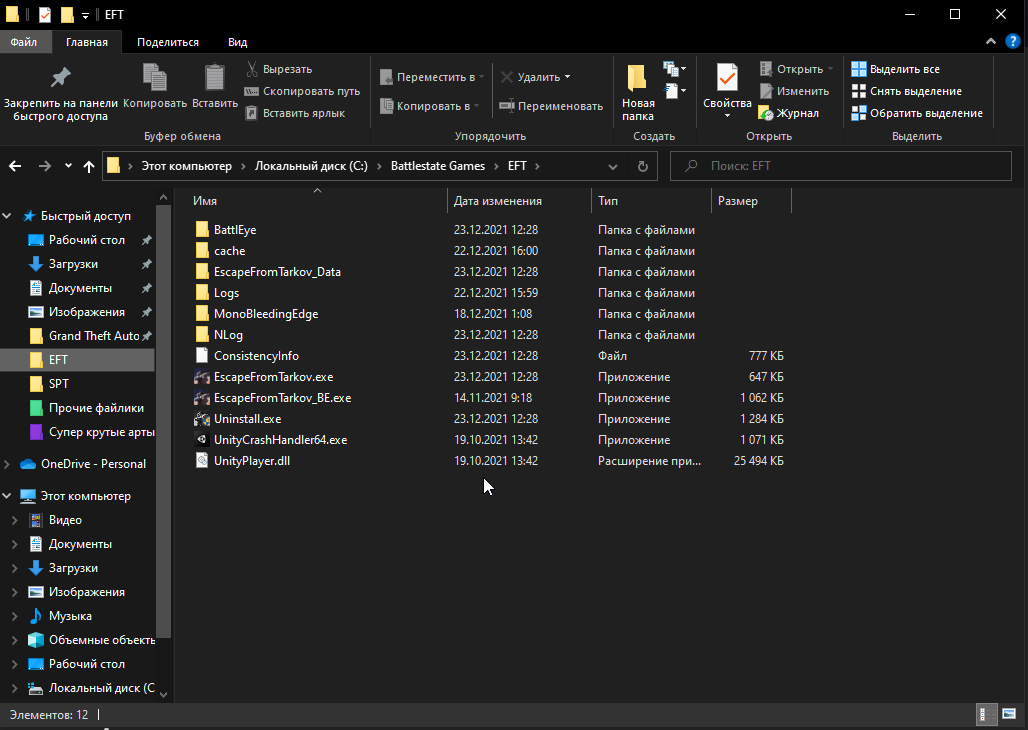This screenshot has height=730, width=1028.
Task: Select UnityCrashHandler64.exe file icon
Action: 202,439
